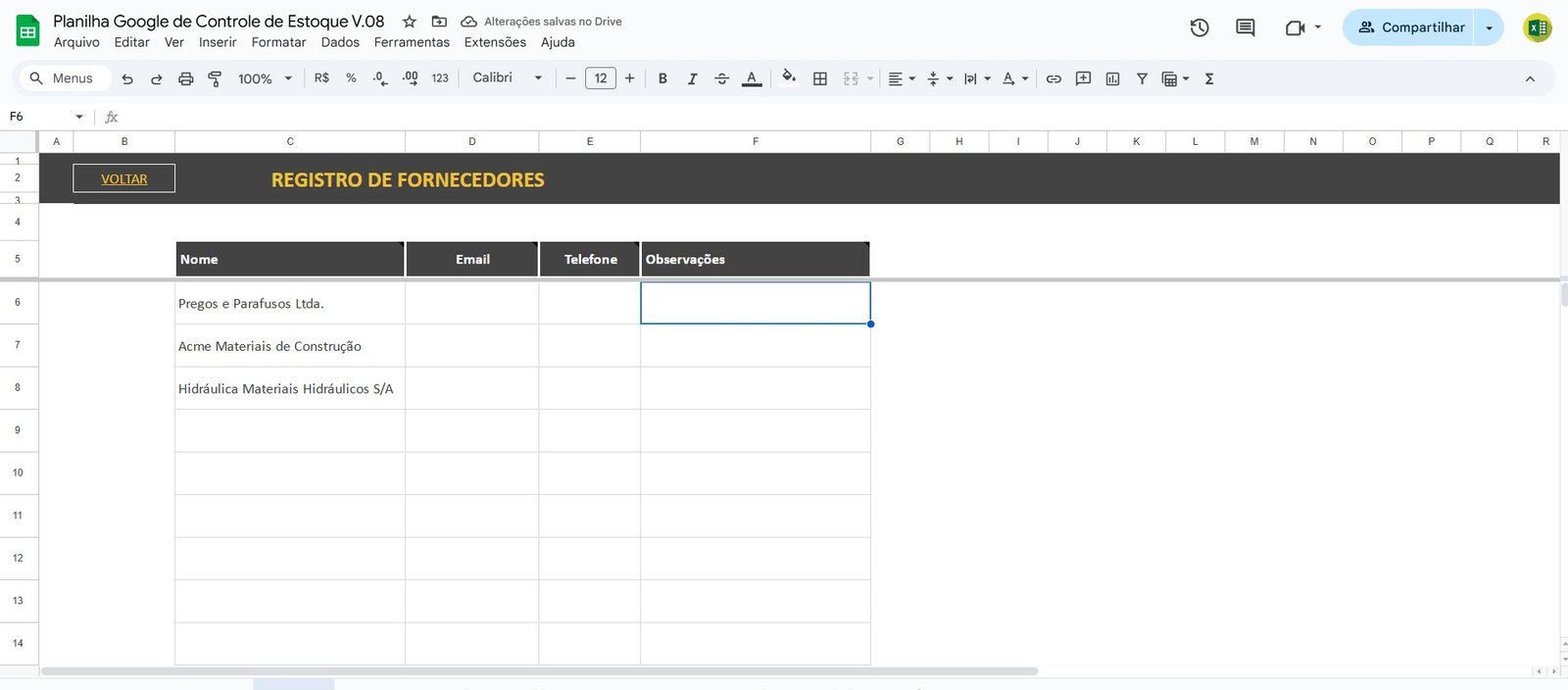Select the Observações header cell
Screen dimensions: 1568x690
[755, 259]
